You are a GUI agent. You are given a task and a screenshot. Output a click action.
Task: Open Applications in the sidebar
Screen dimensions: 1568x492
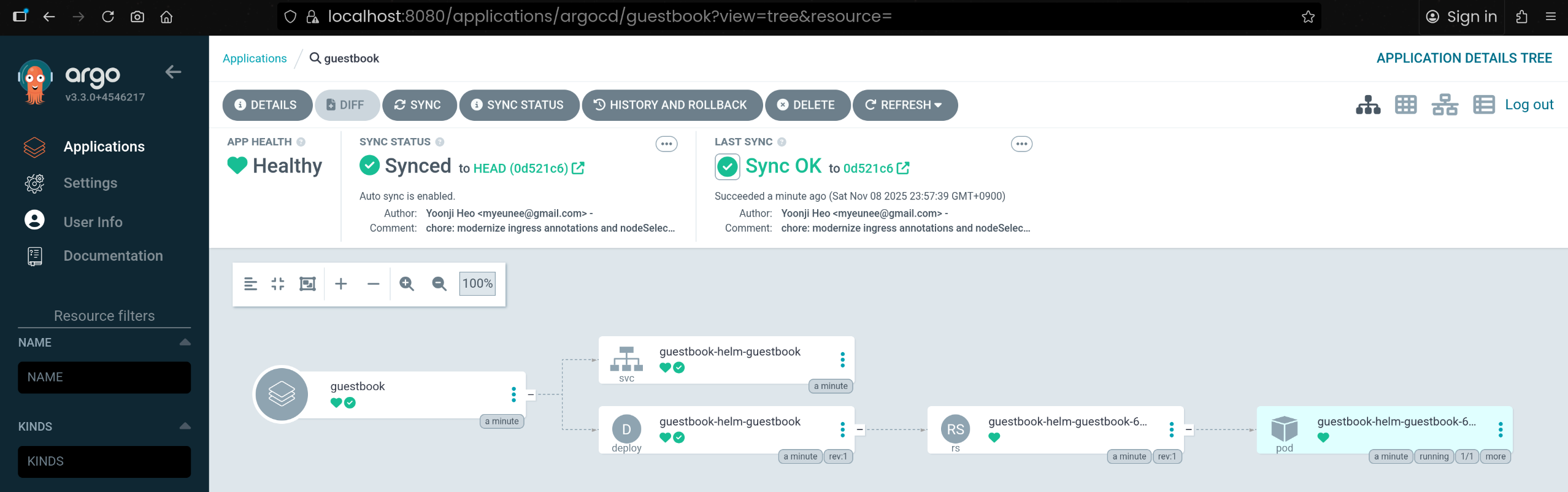coord(104,147)
